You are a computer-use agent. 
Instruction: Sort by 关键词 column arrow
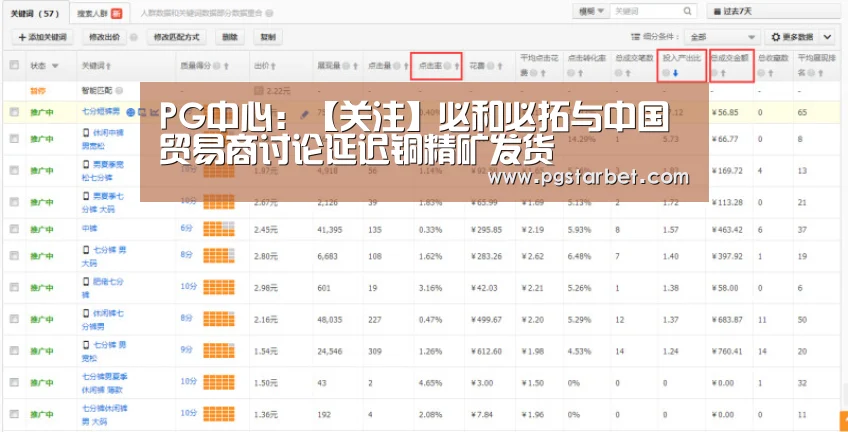coord(109,66)
